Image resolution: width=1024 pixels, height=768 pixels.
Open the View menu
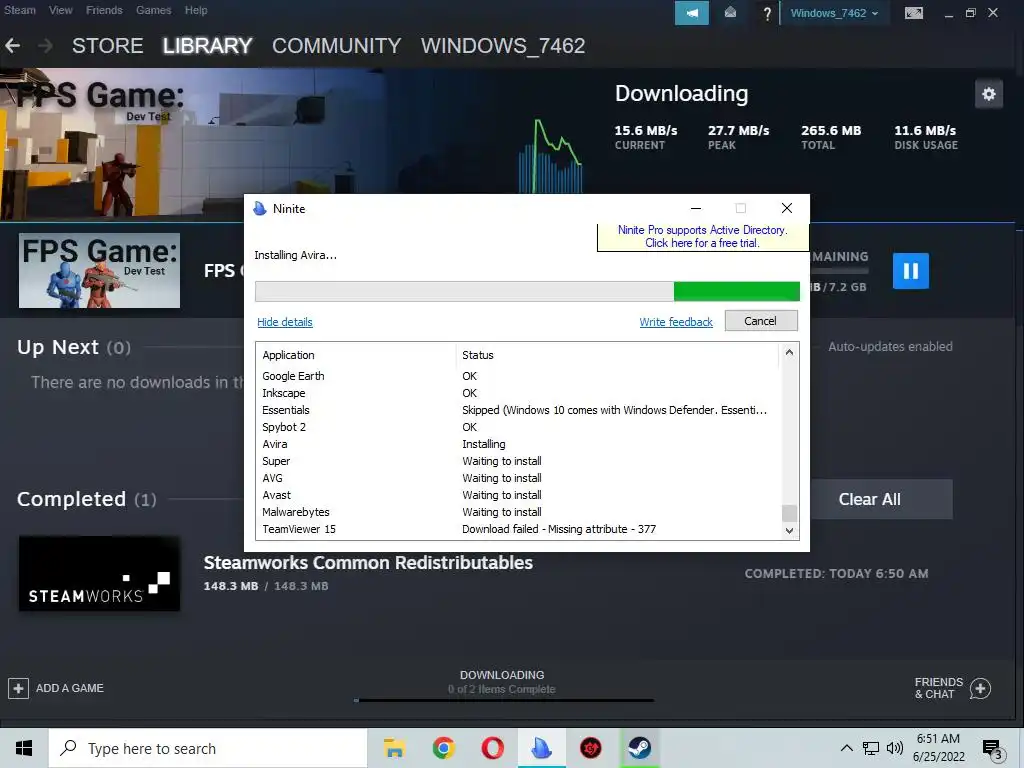(x=61, y=10)
